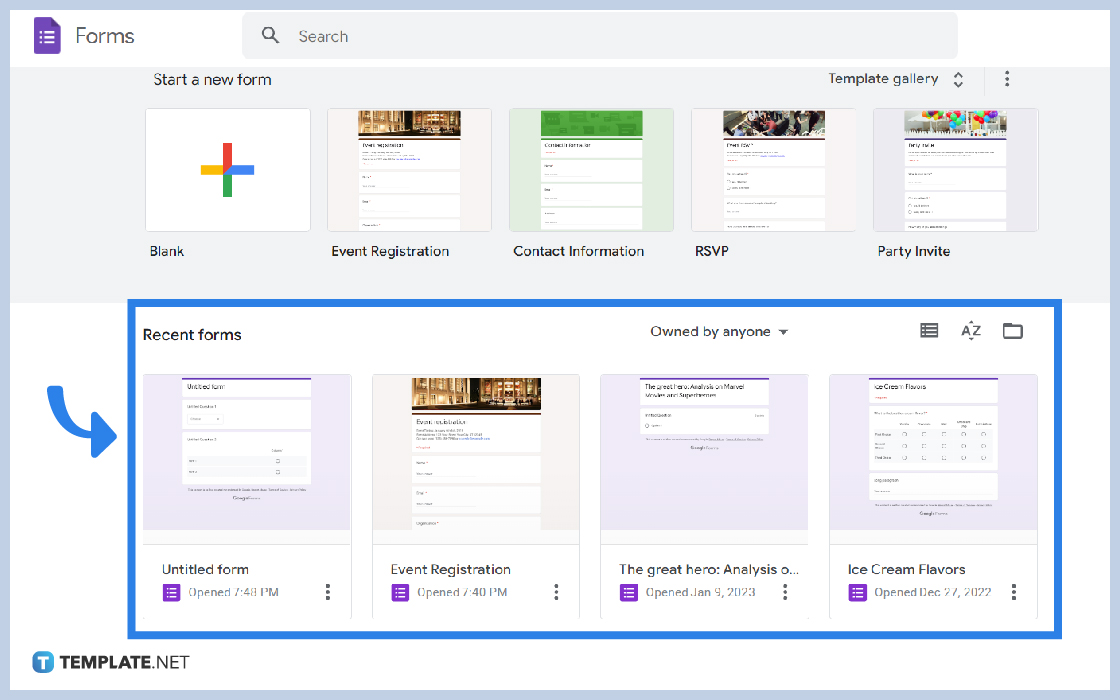The image size is (1120, 700).
Task: Open the AZ sort options icon
Action: 970,331
